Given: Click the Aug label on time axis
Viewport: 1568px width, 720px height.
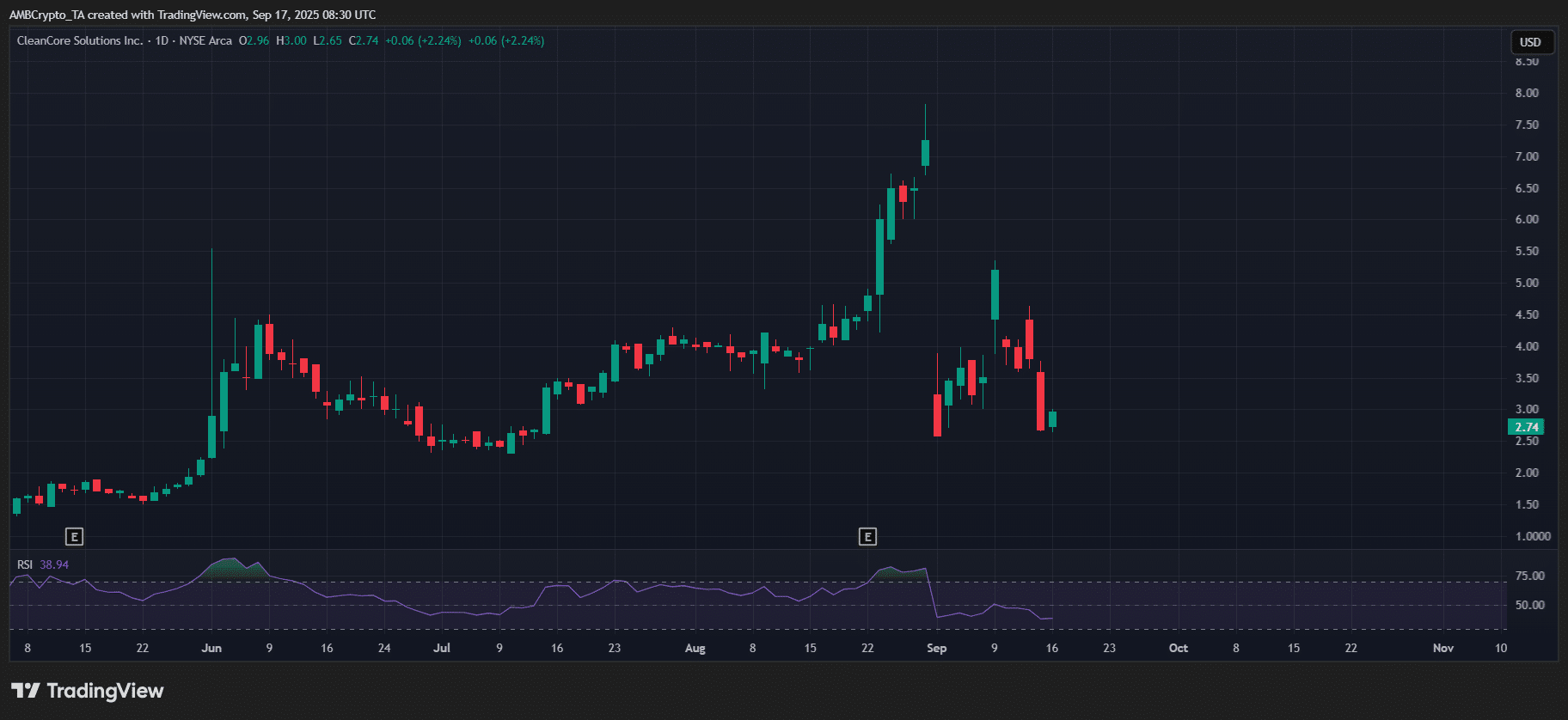Looking at the screenshot, I should click(695, 648).
